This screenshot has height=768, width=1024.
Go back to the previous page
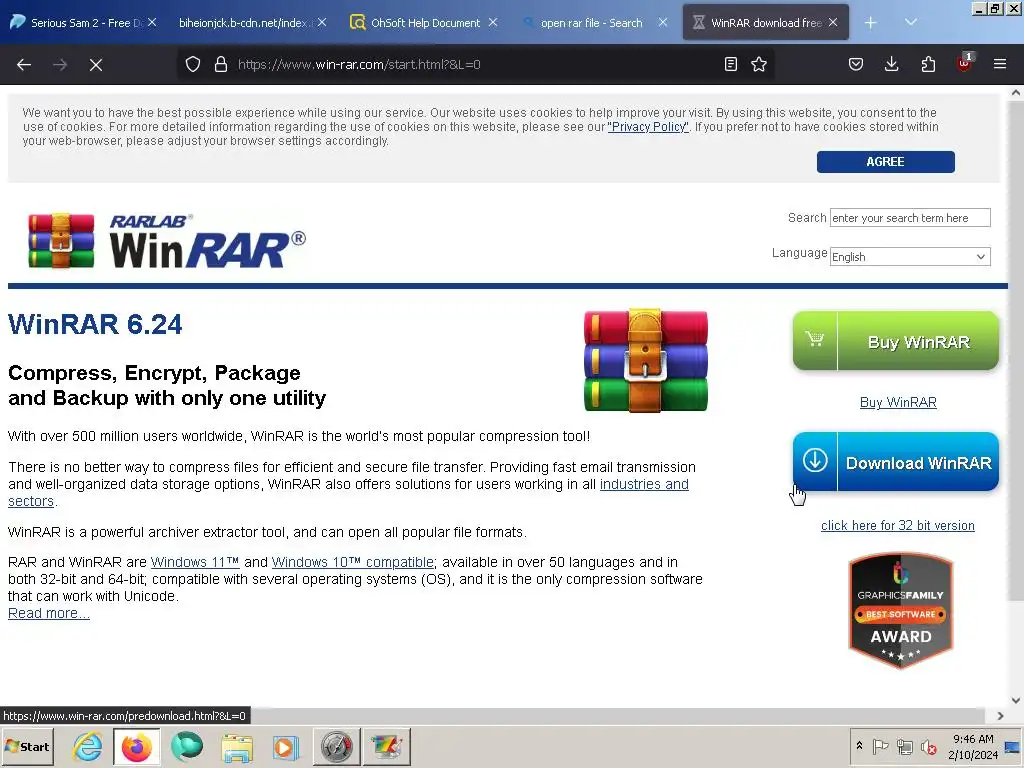pyautogui.click(x=24, y=65)
